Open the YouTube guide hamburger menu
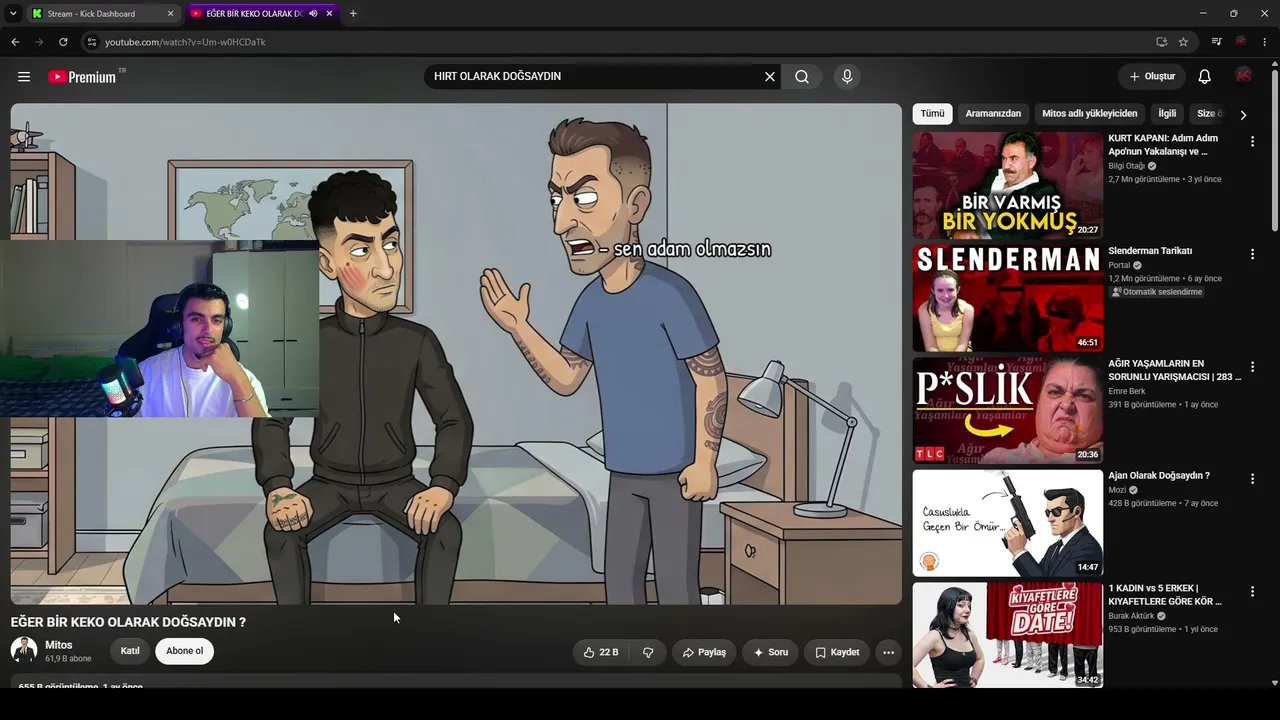Screen dimensions: 1280x720 pyautogui.click(x=24, y=77)
